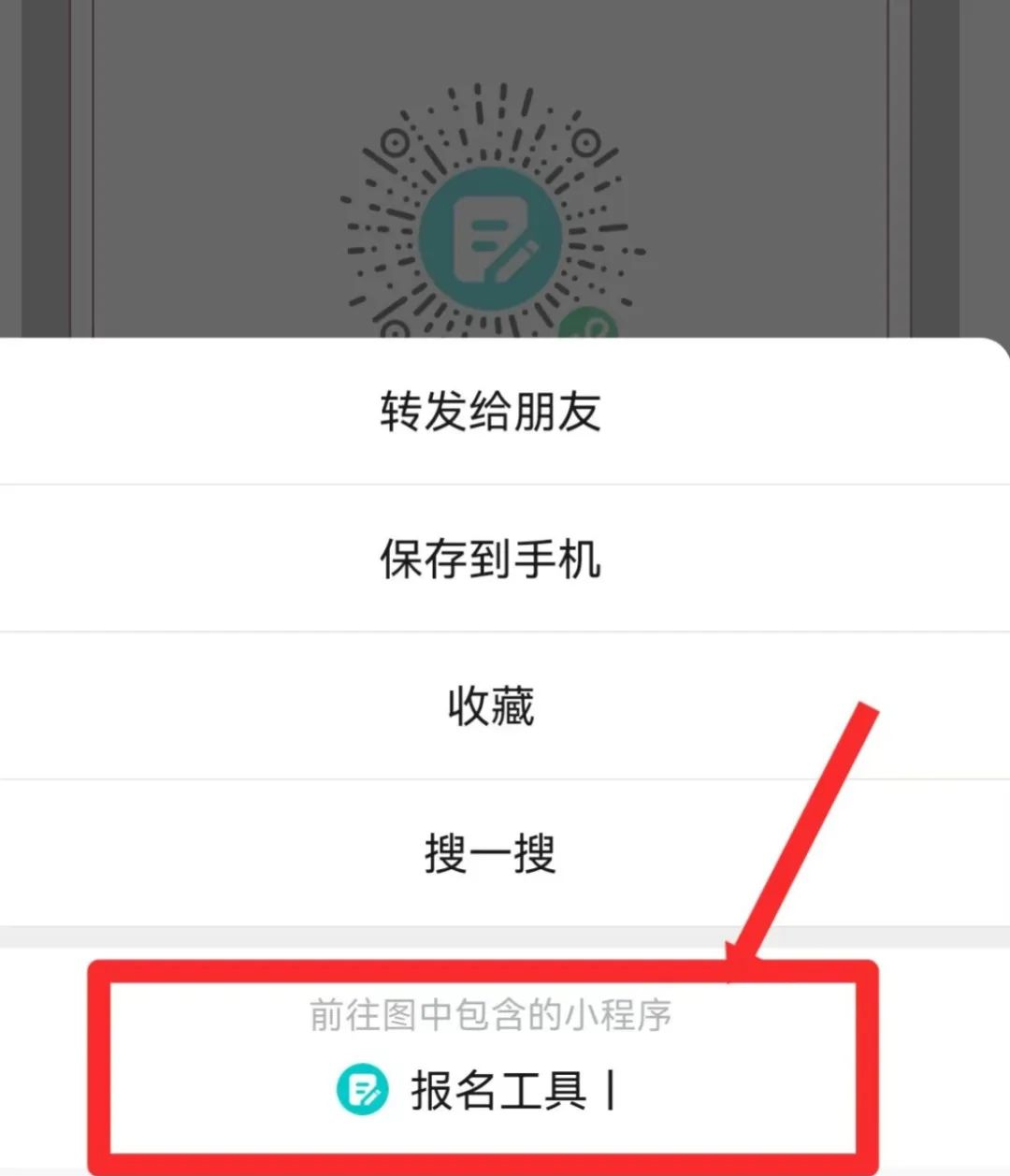Image resolution: width=1010 pixels, height=1176 pixels.
Task: Tap the QR code's top-left locator circle
Action: [x=396, y=143]
